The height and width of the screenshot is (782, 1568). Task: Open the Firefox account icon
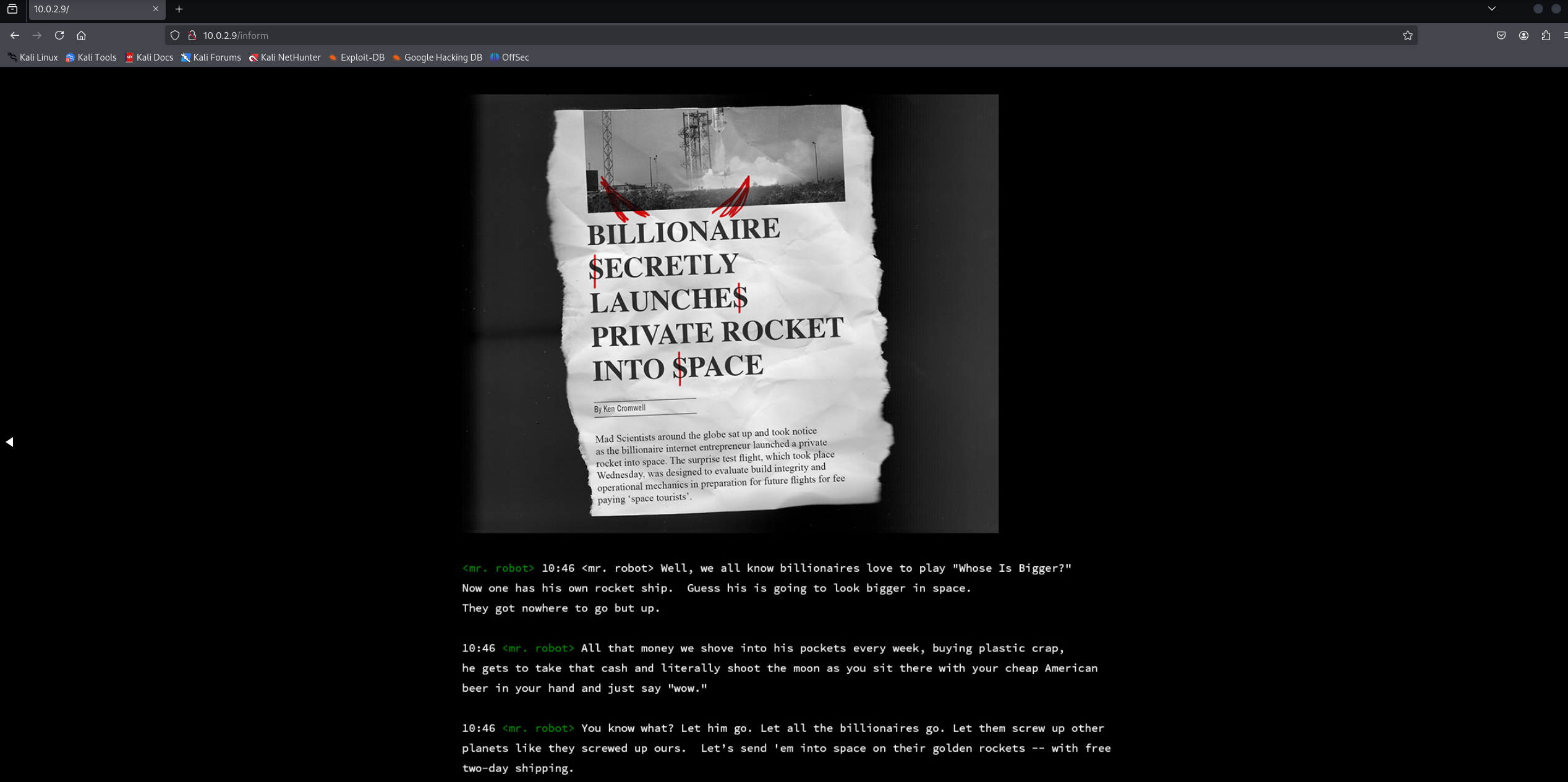pyautogui.click(x=1523, y=35)
